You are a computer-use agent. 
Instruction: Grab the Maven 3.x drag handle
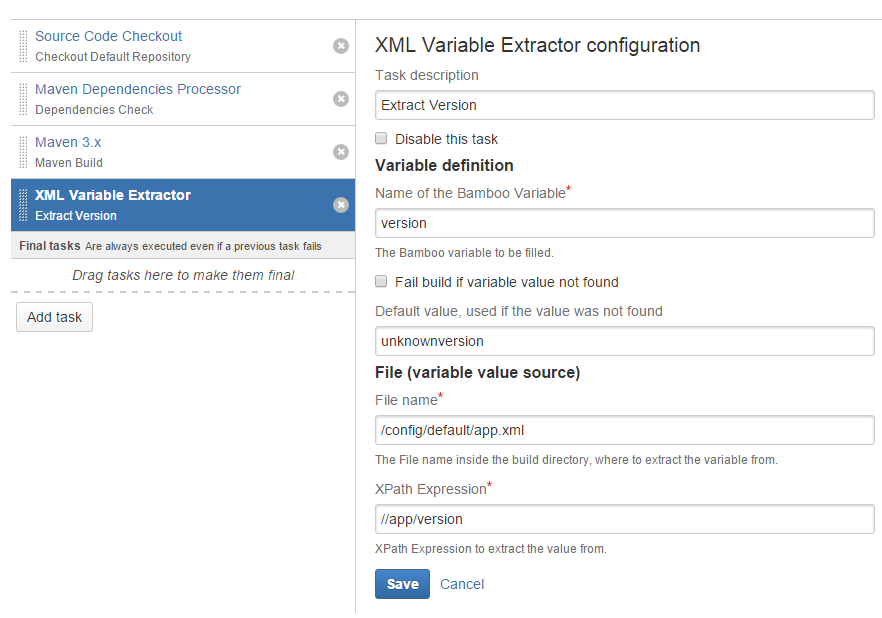coord(23,152)
